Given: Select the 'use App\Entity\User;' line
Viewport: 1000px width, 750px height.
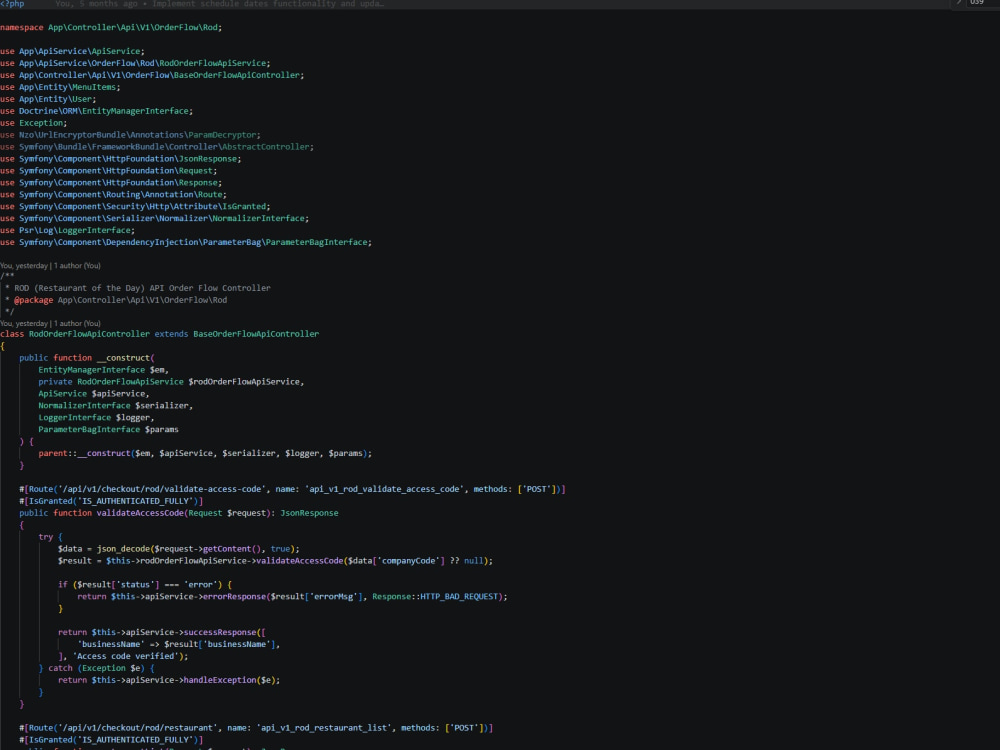Looking at the screenshot, I should 48,99.
